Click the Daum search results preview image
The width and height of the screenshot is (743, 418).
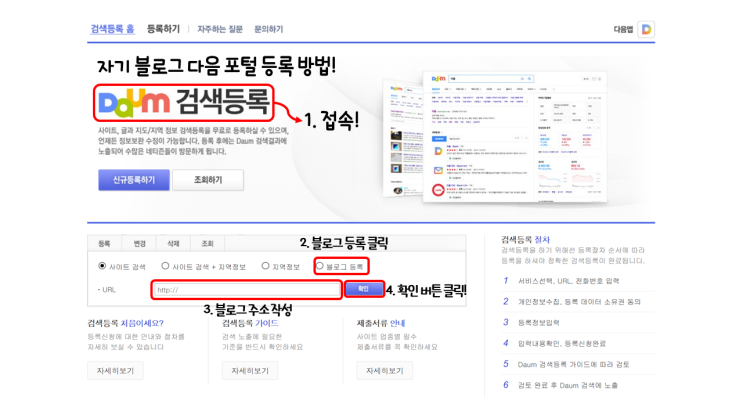pos(495,137)
